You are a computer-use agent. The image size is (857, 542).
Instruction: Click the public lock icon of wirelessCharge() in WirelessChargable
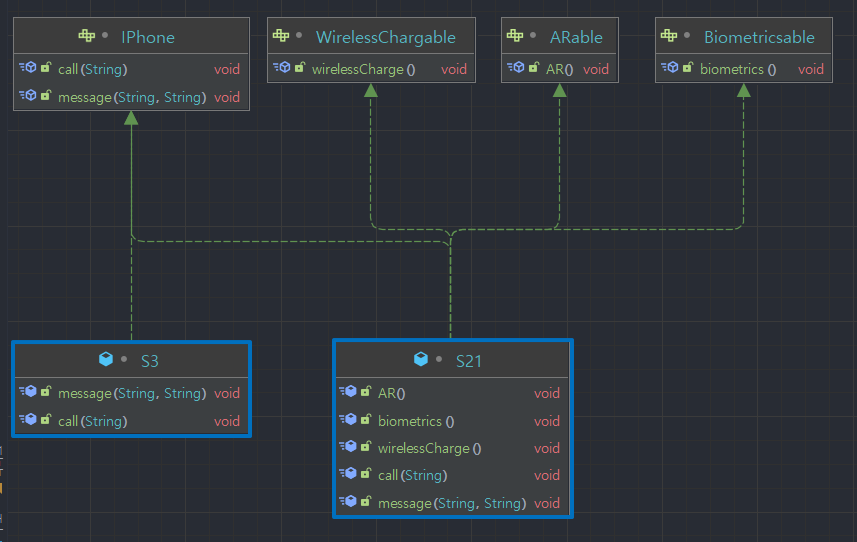pos(300,67)
